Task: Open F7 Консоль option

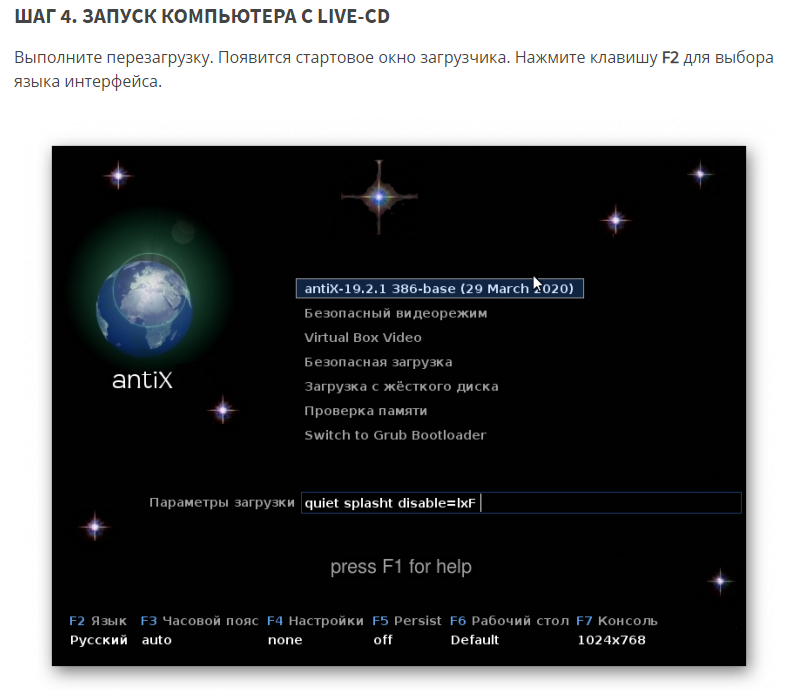Action: [x=617, y=621]
